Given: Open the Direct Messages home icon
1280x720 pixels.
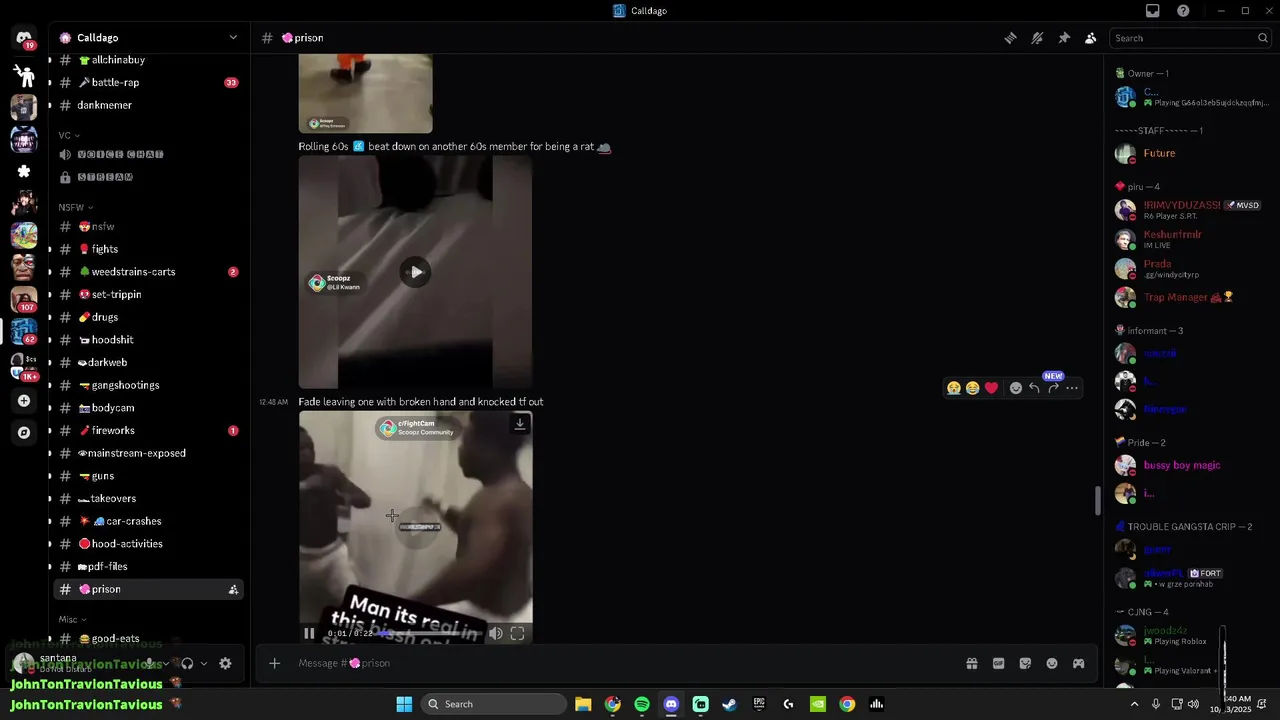Looking at the screenshot, I should click(x=24, y=40).
